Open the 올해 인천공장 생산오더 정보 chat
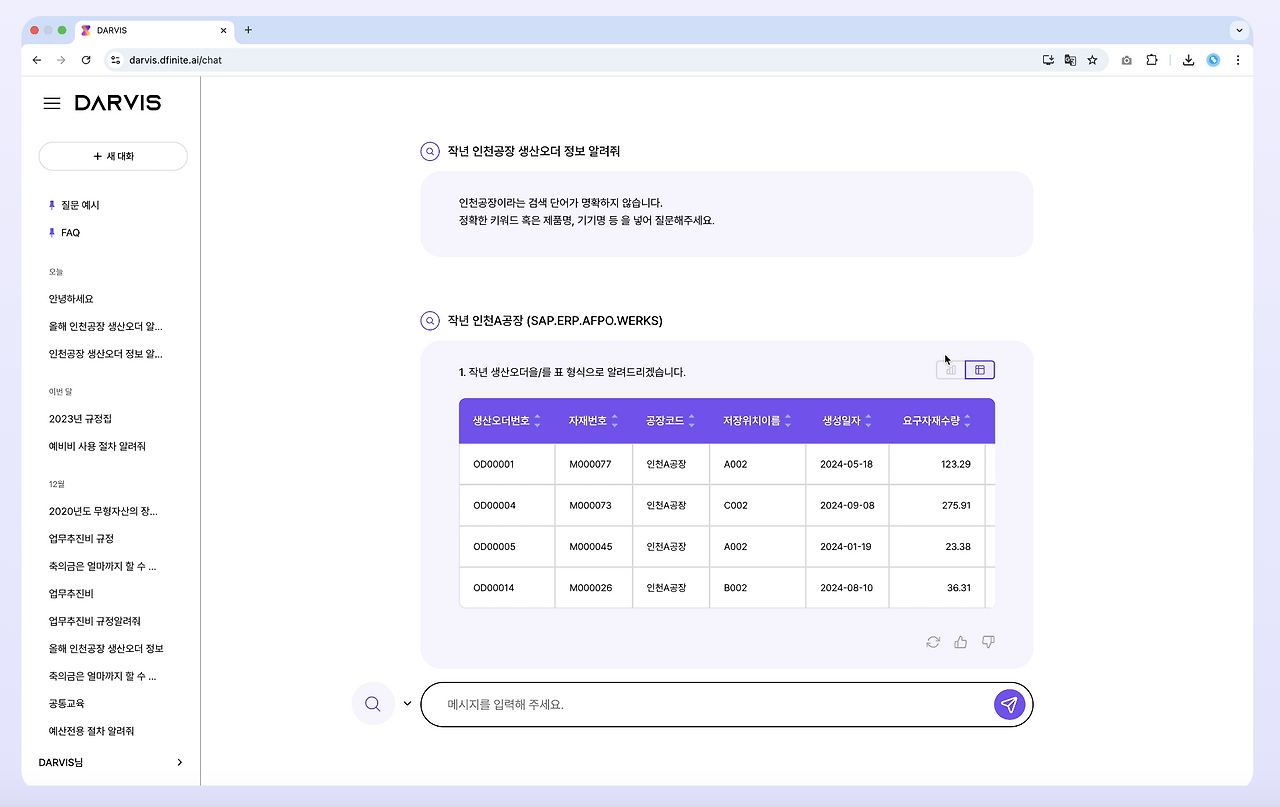 click(x=106, y=649)
